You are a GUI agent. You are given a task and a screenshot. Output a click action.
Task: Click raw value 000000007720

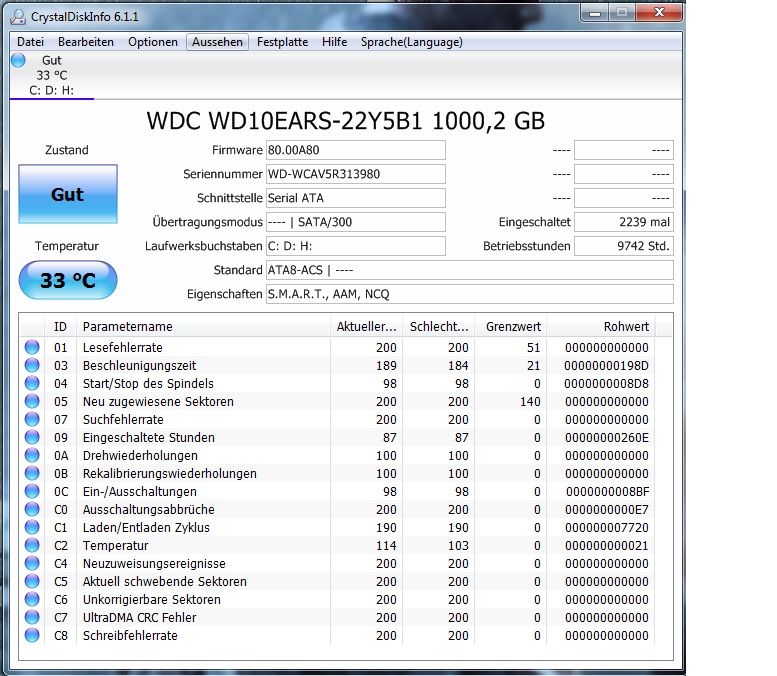point(606,528)
